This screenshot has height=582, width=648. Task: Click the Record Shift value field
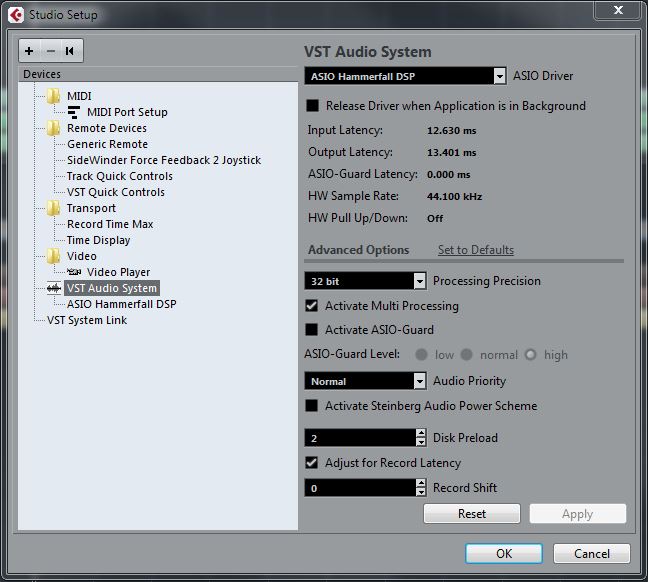(360, 488)
